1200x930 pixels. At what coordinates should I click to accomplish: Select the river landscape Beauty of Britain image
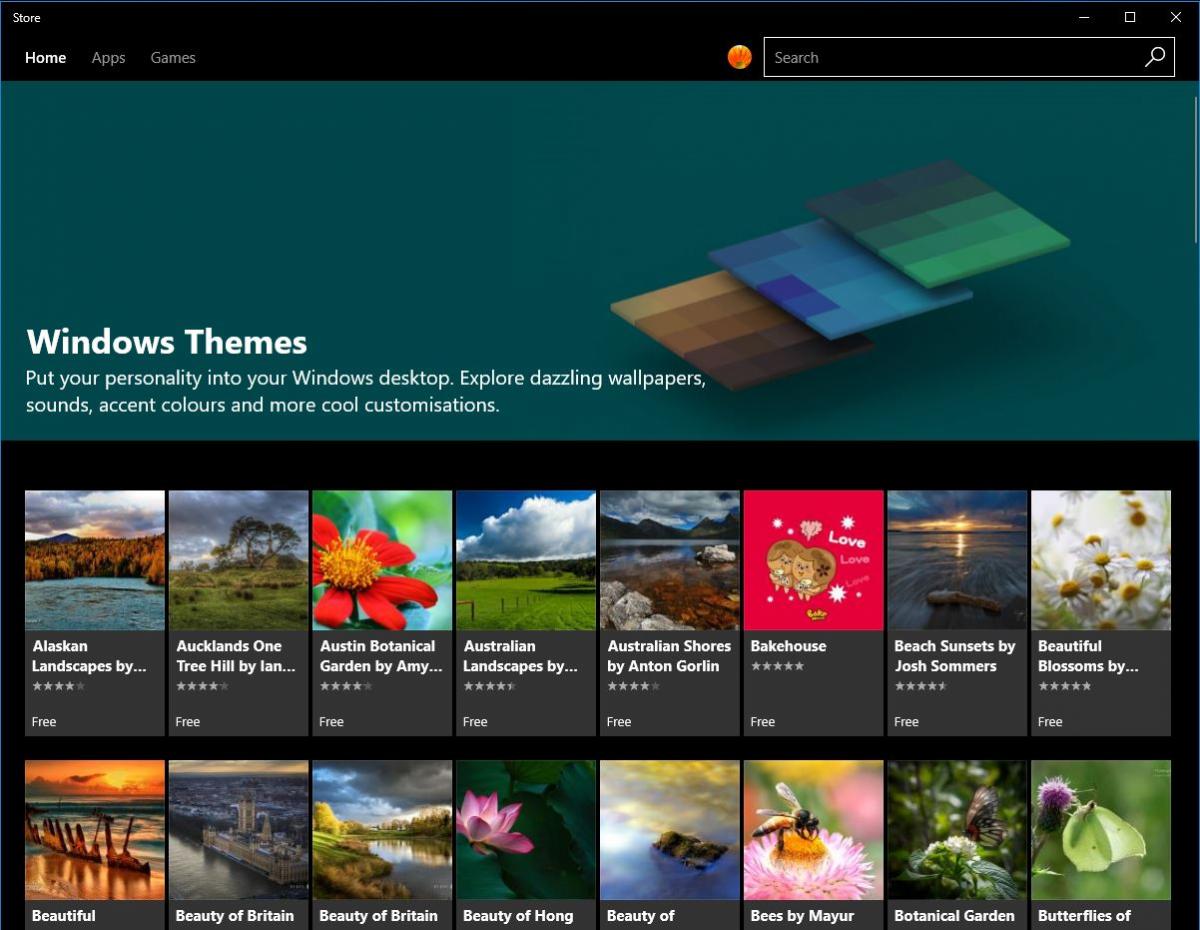[x=382, y=830]
